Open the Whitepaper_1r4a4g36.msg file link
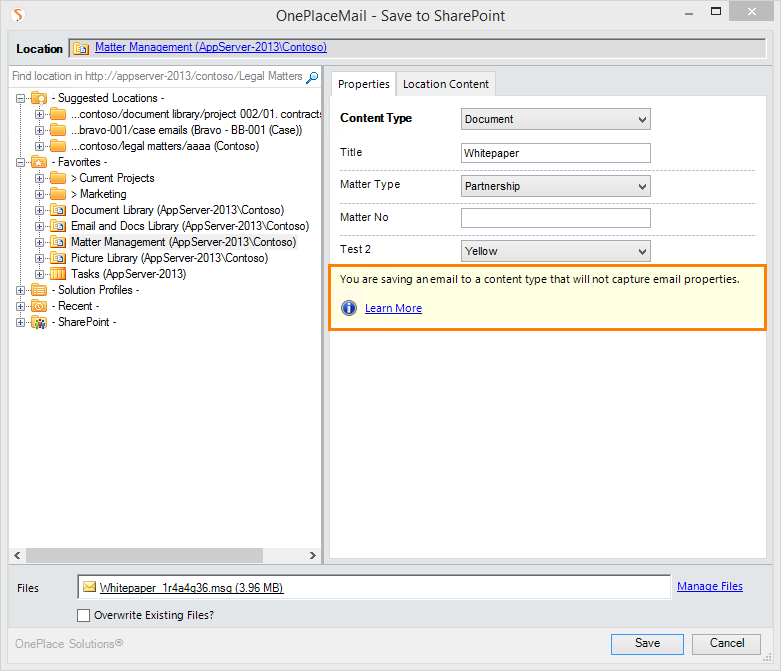The image size is (781, 671). (x=191, y=588)
